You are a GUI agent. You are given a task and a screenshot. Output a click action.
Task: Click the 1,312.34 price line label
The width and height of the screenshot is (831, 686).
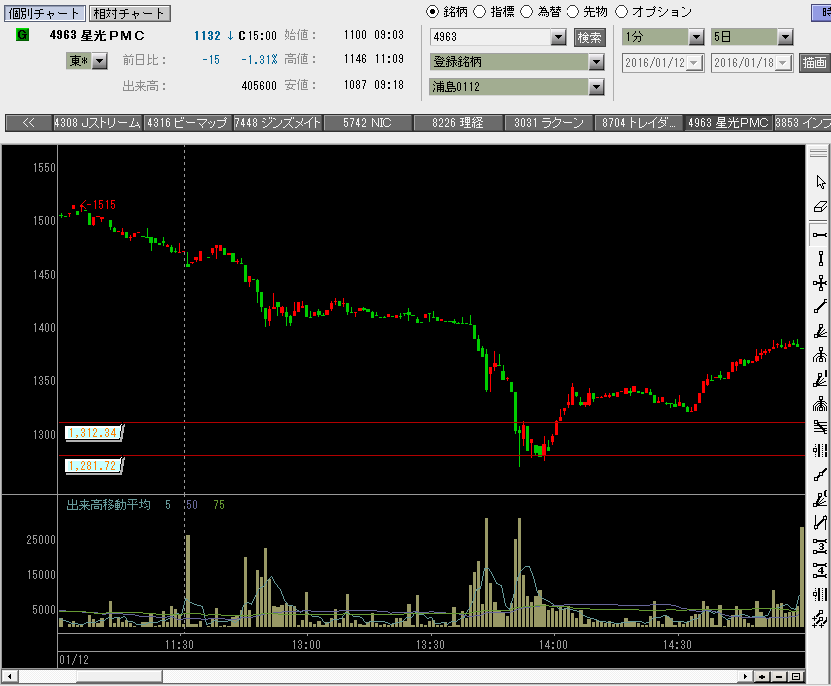point(93,433)
